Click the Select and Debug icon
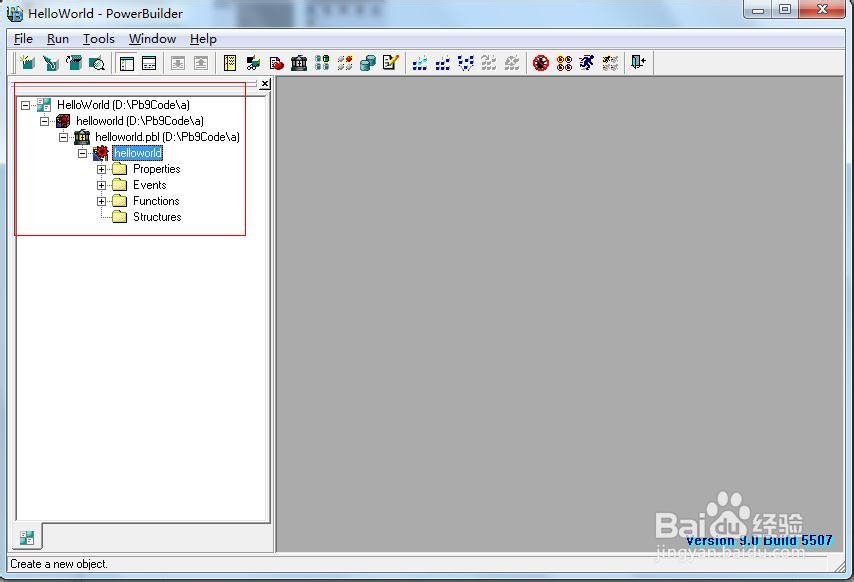This screenshot has width=854, height=582. pos(564,63)
